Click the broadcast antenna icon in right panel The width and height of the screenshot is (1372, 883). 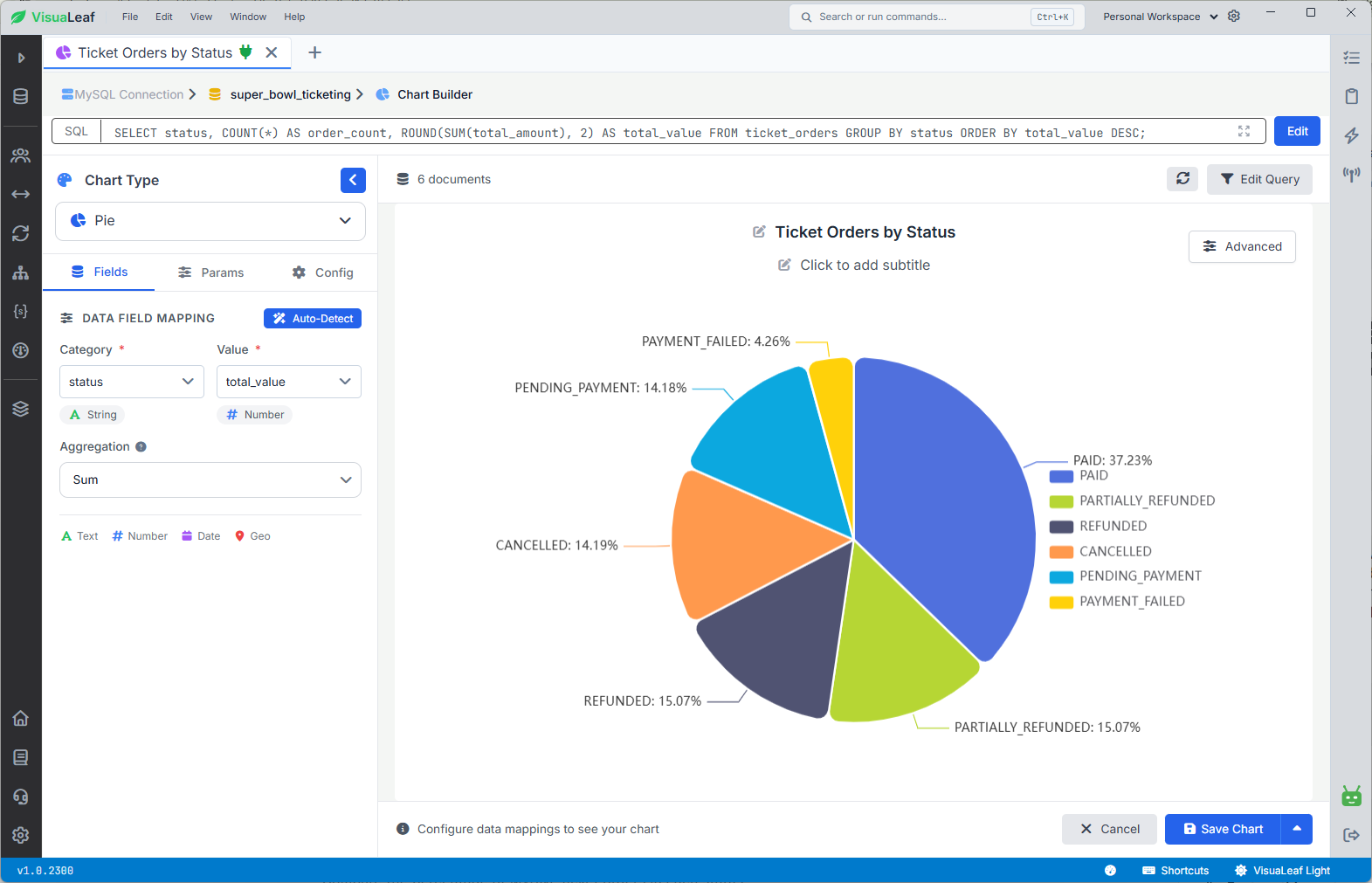click(x=1352, y=174)
